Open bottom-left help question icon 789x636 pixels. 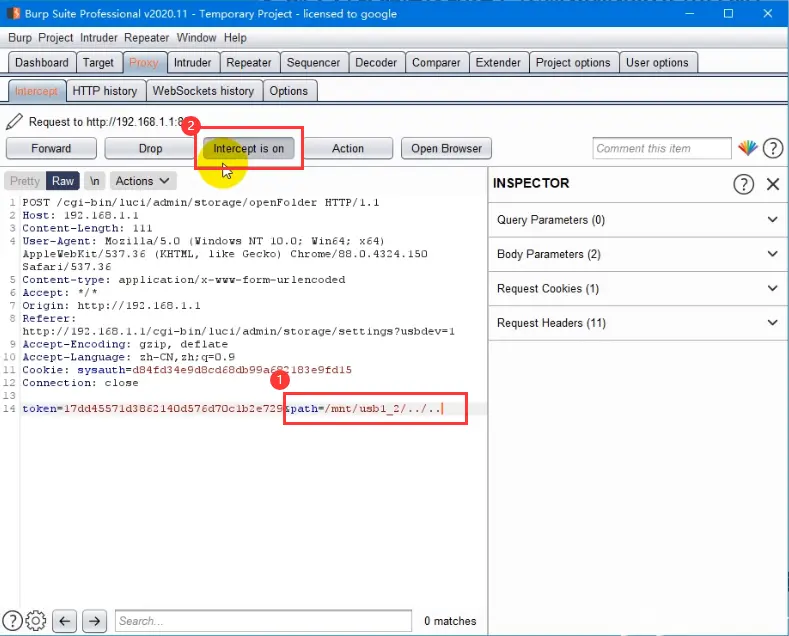(x=12, y=620)
